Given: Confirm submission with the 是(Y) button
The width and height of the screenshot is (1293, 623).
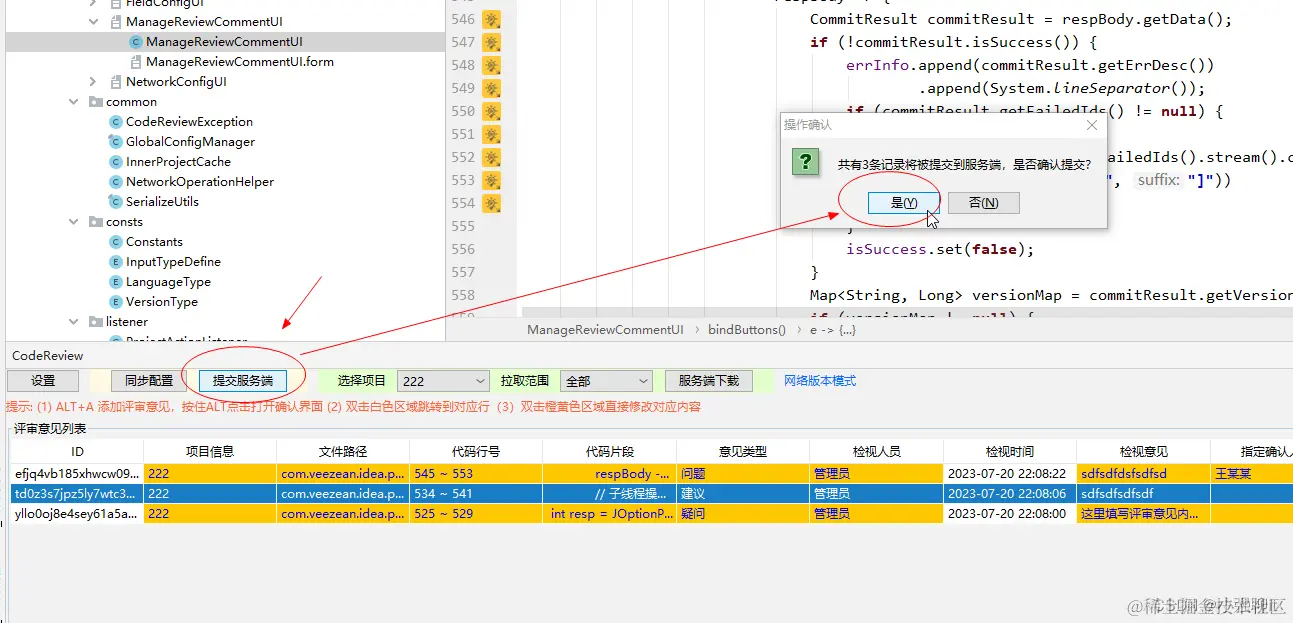Looking at the screenshot, I should pos(904,203).
